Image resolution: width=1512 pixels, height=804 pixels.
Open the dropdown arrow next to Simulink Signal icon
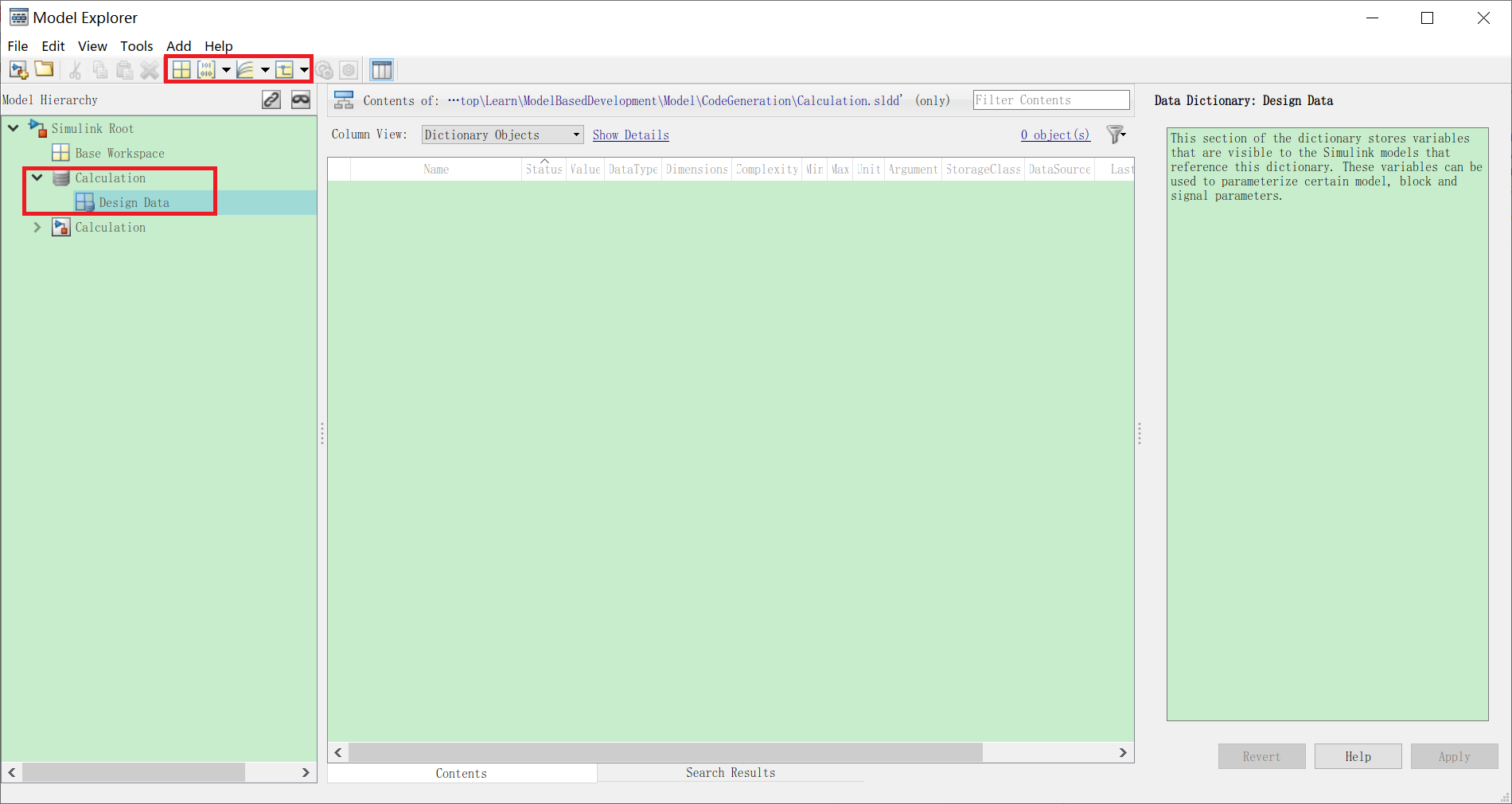click(x=265, y=70)
